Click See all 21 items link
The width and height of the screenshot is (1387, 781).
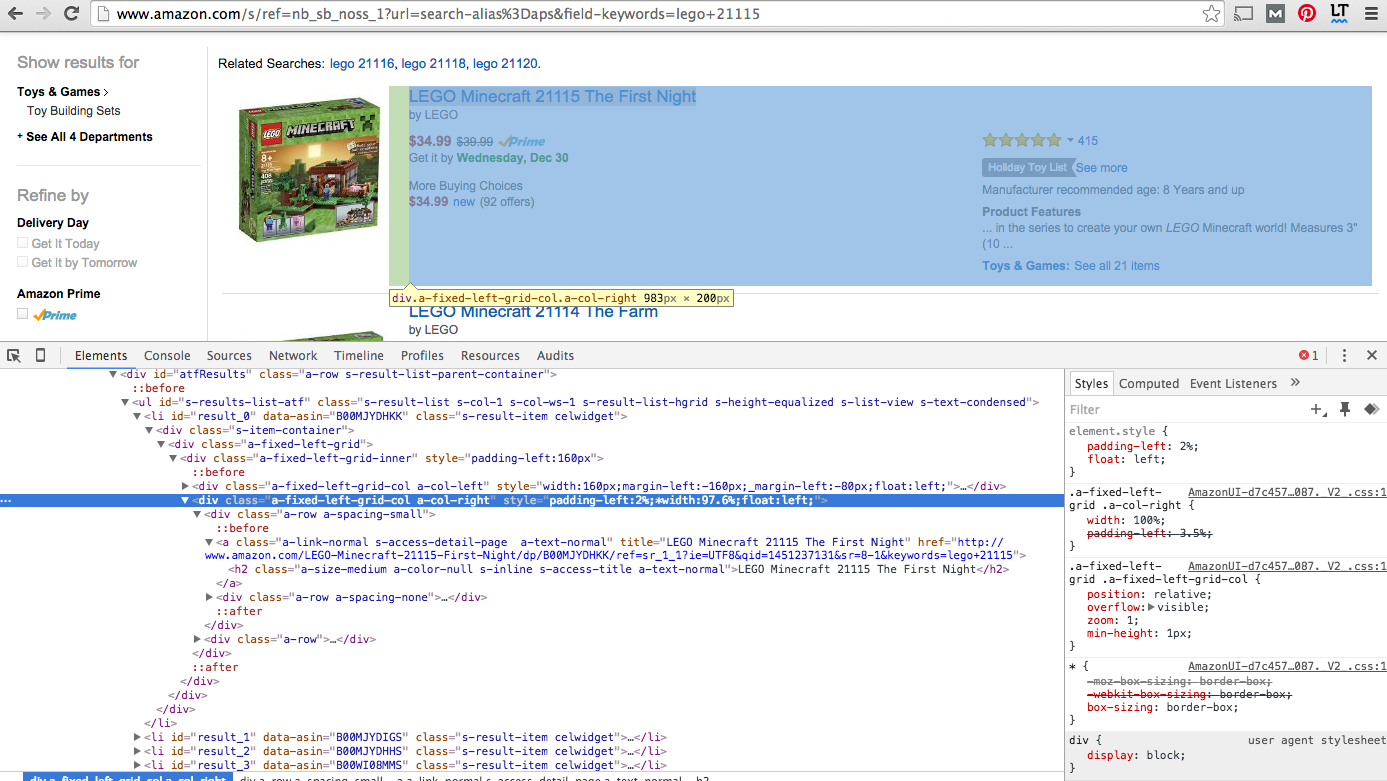pyautogui.click(x=1117, y=266)
